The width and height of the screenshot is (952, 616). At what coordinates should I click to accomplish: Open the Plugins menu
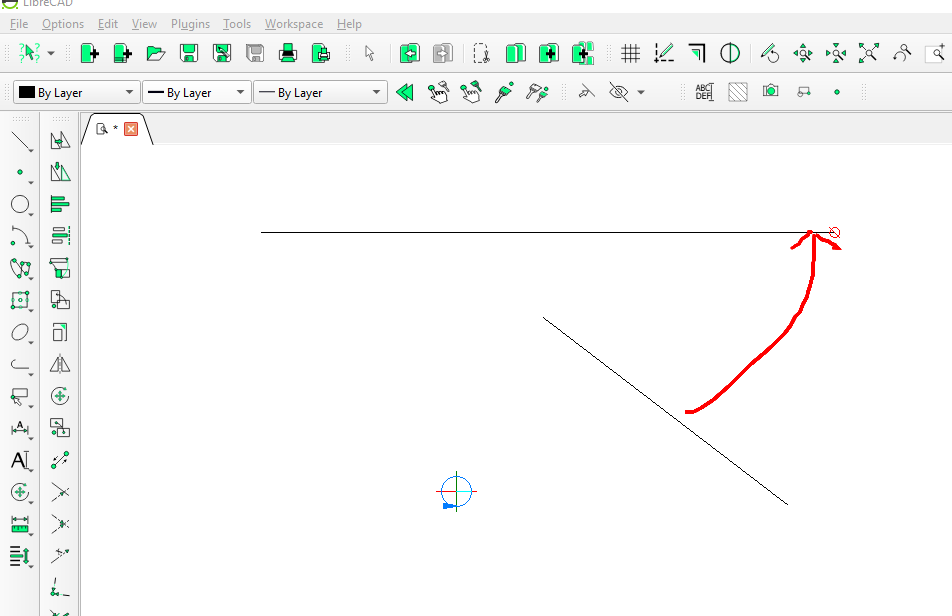[190, 24]
